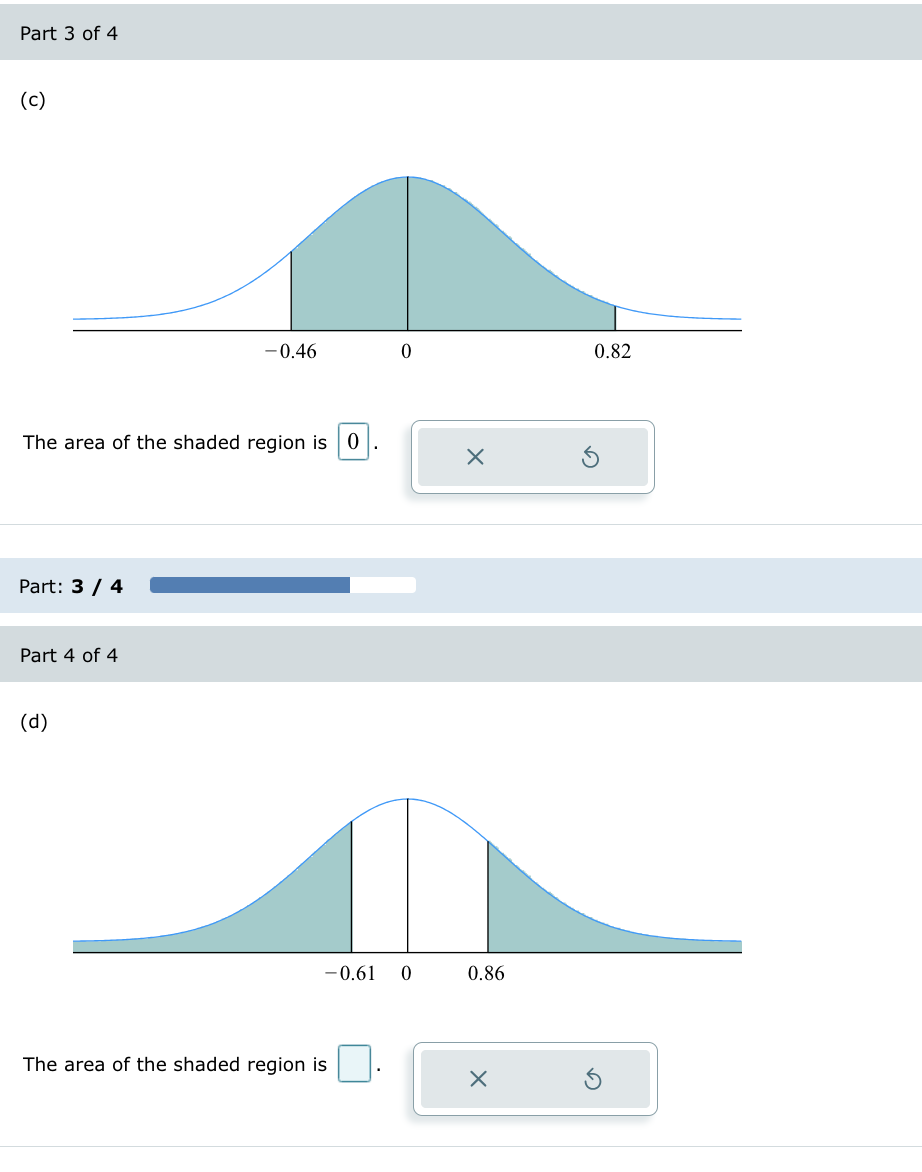Click the -0.46 axis label
The width and height of the screenshot is (922, 1172).
pos(290,351)
